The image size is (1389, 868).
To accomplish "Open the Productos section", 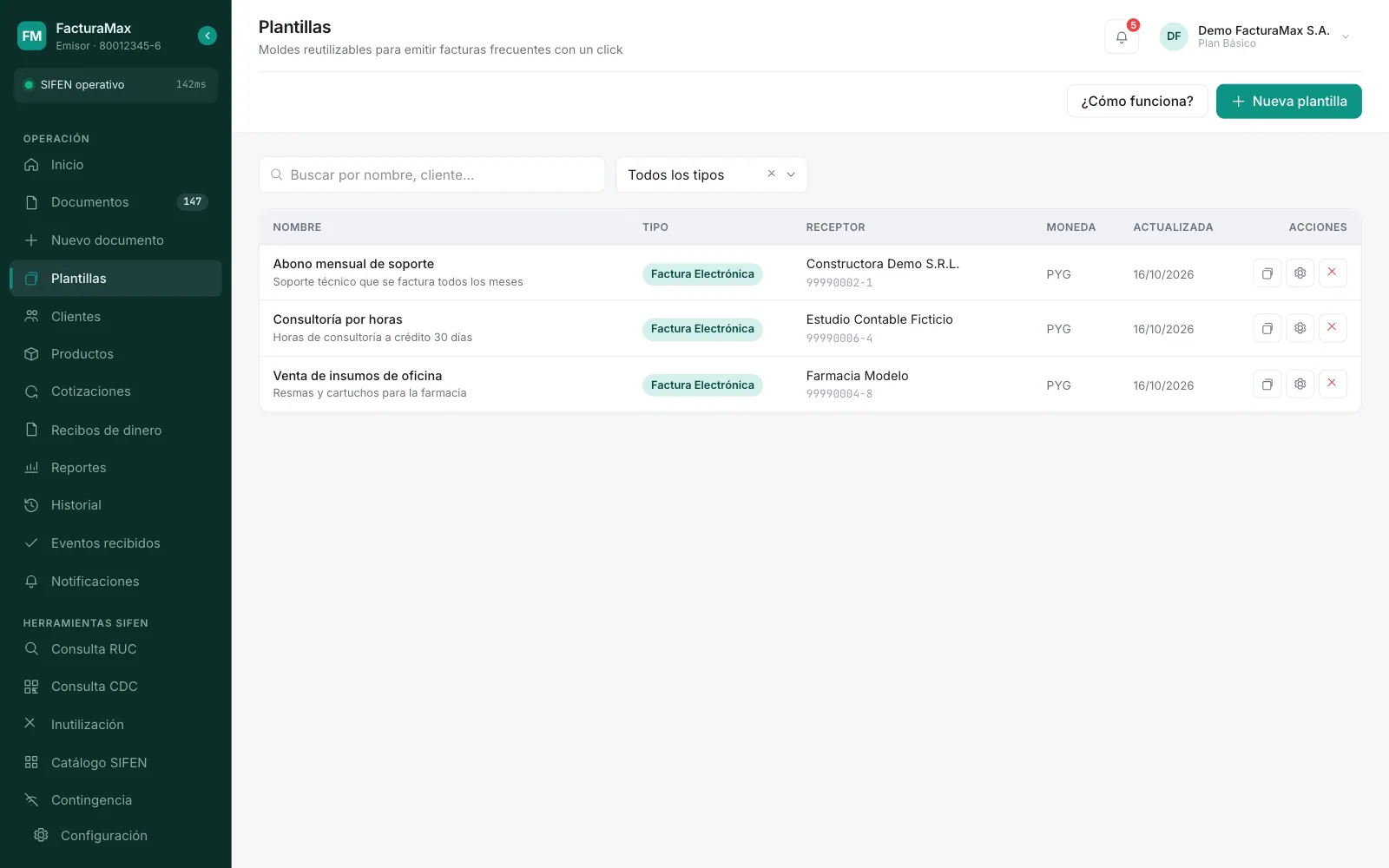I will pos(115,354).
